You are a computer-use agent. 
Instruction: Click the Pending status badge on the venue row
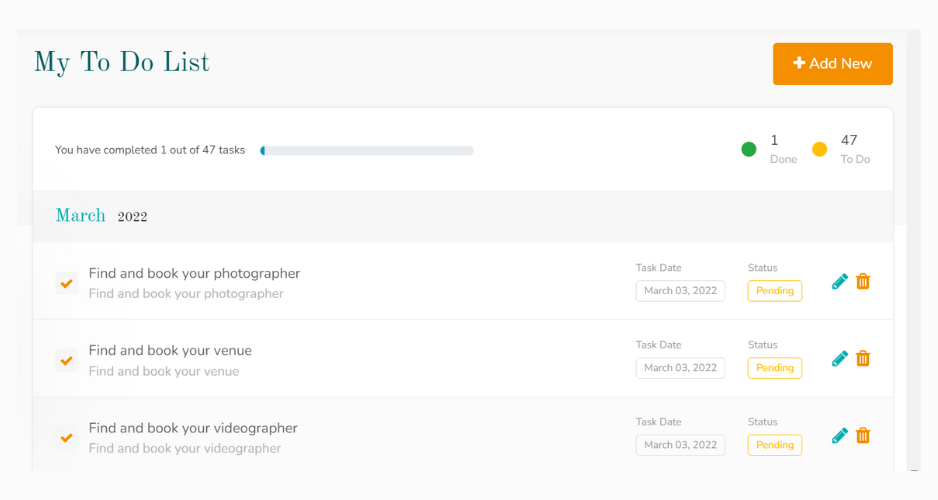coord(775,368)
